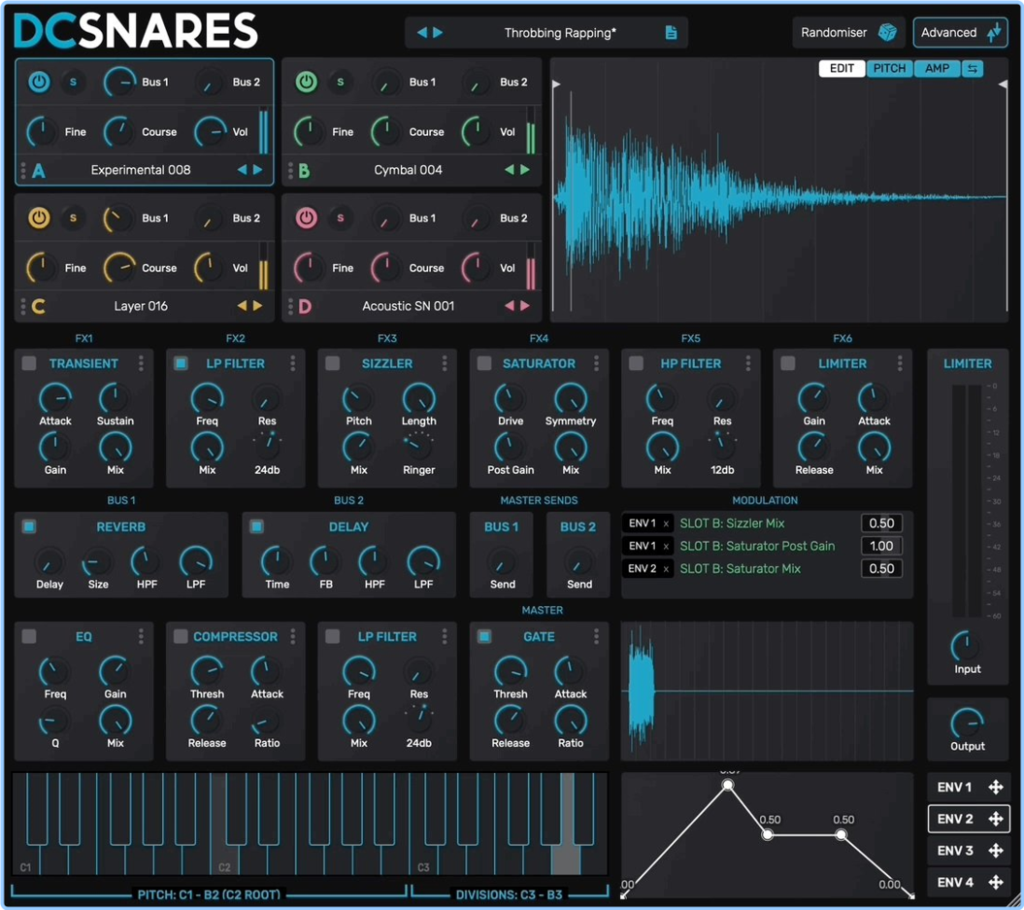This screenshot has height=910, width=1024.
Task: Select the ENV 4 envelope
Action: [x=955, y=883]
